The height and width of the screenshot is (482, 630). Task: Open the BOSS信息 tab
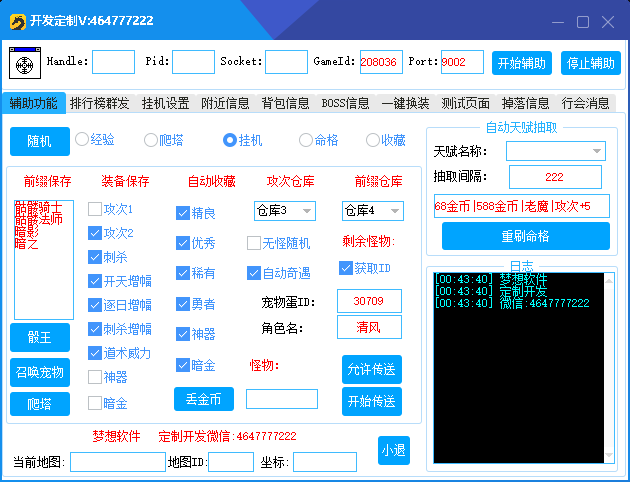345,103
